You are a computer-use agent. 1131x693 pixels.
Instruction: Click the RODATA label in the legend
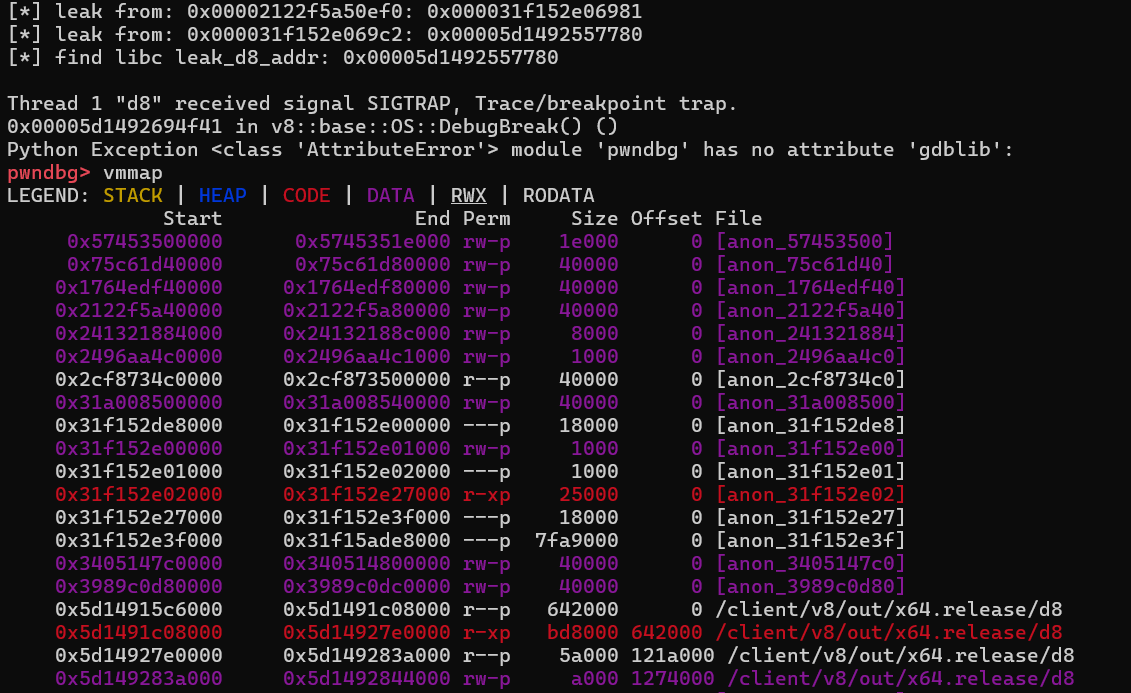(558, 195)
